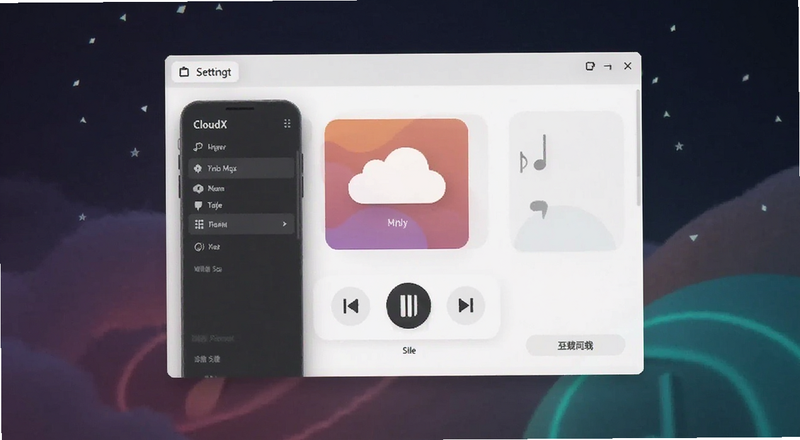Screen dimensions: 800x440
Task: Click the CloudX title in the phone
Action: click(x=210, y=125)
